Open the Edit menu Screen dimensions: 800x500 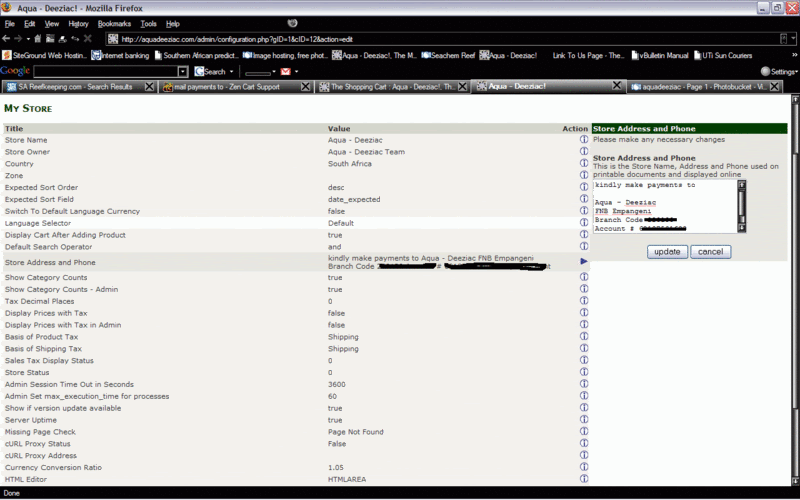tap(30, 23)
